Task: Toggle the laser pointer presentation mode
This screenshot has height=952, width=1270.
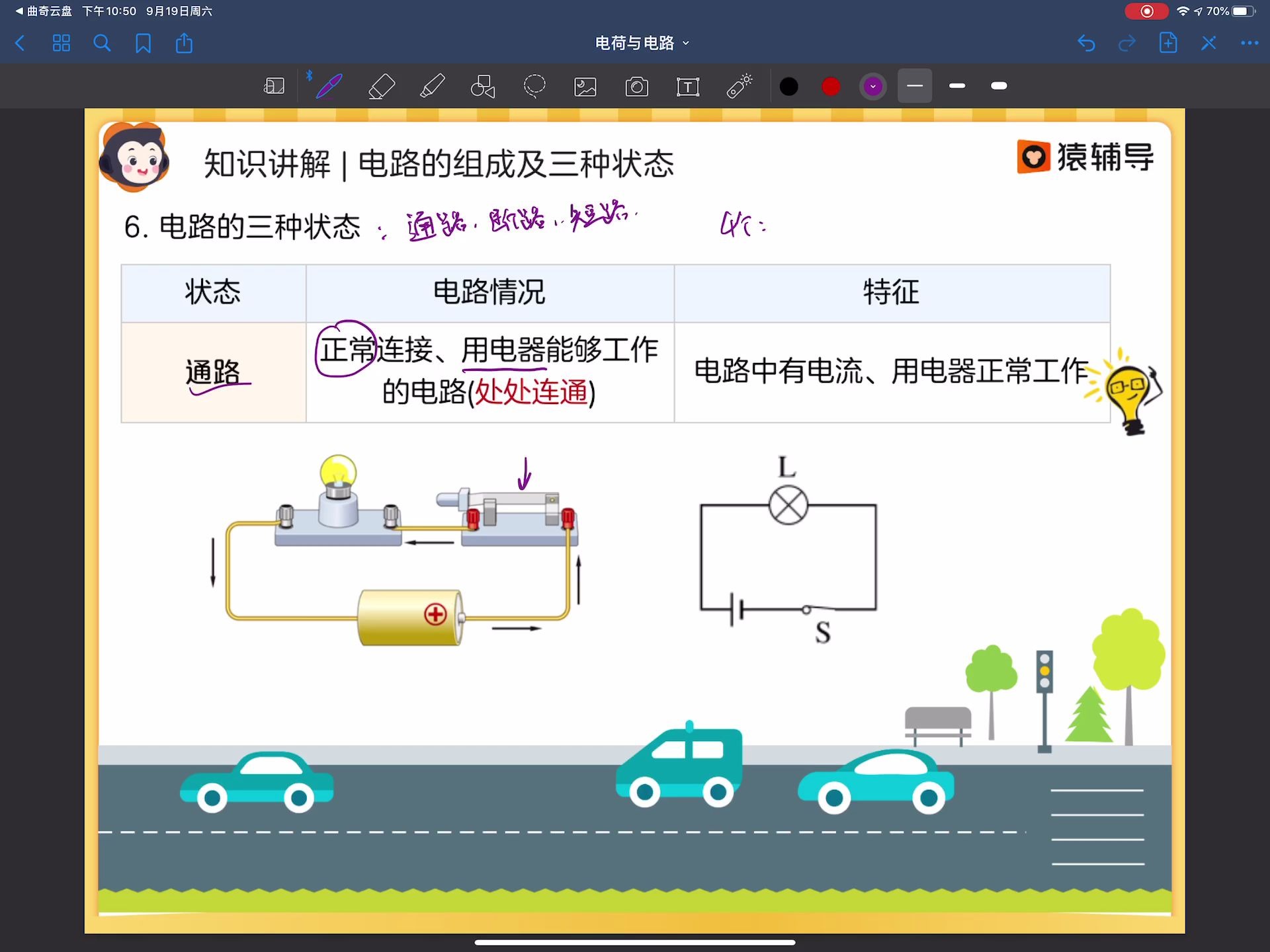Action: point(739,86)
